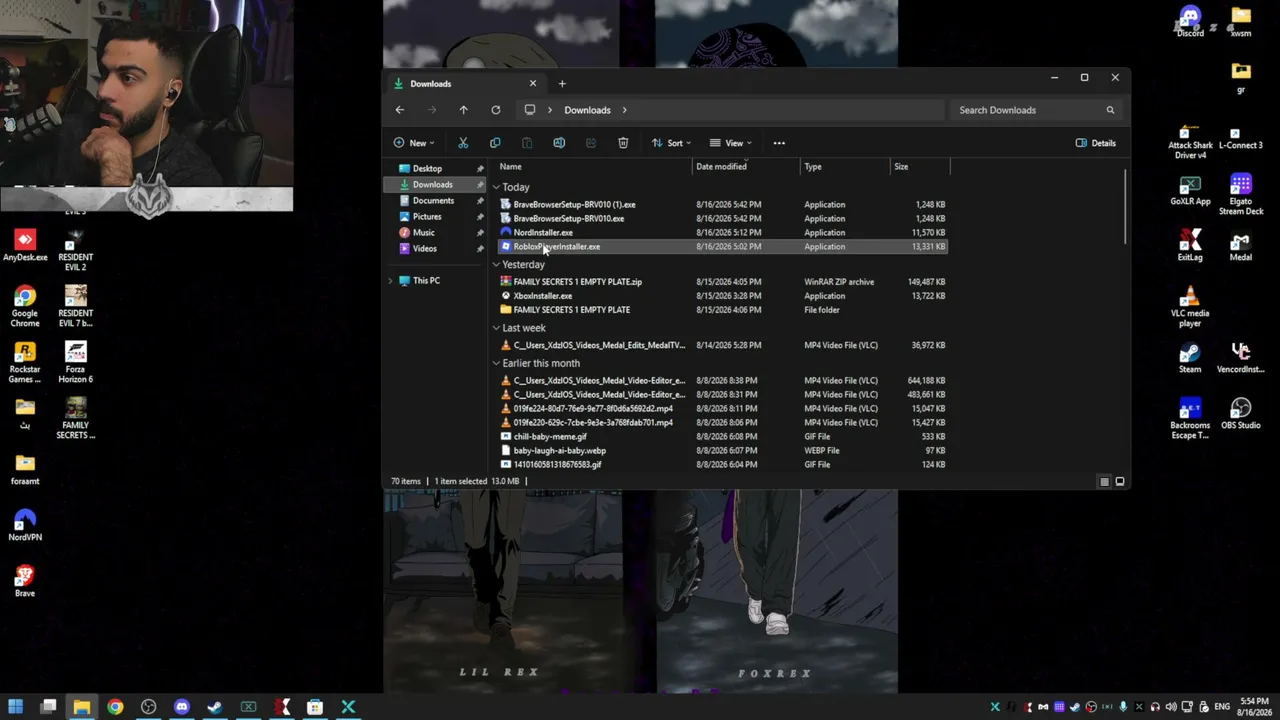Open the New dropdown menu
This screenshot has width=1280, height=720.
click(414, 143)
